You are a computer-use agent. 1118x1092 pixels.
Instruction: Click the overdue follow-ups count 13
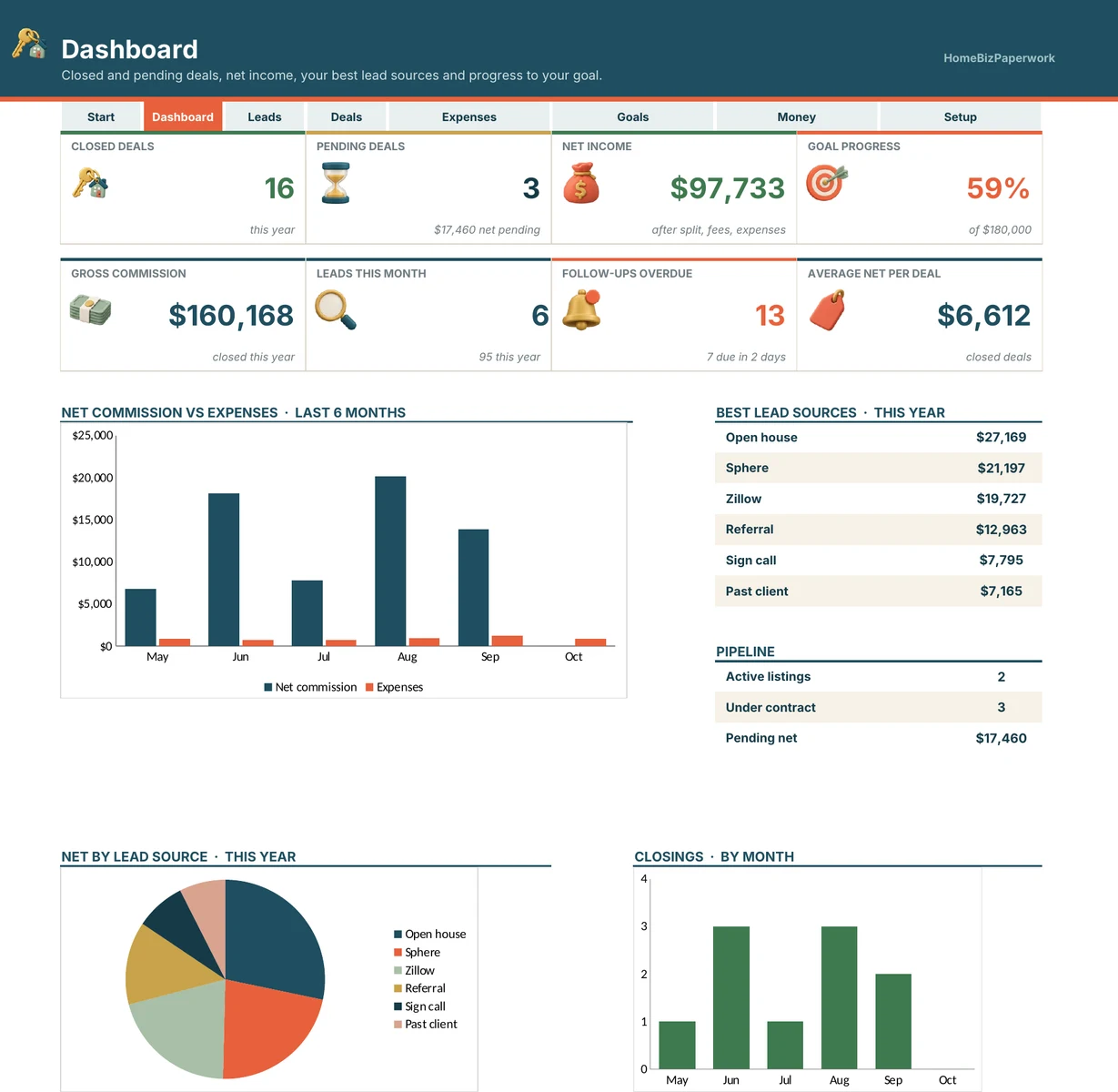(x=770, y=316)
